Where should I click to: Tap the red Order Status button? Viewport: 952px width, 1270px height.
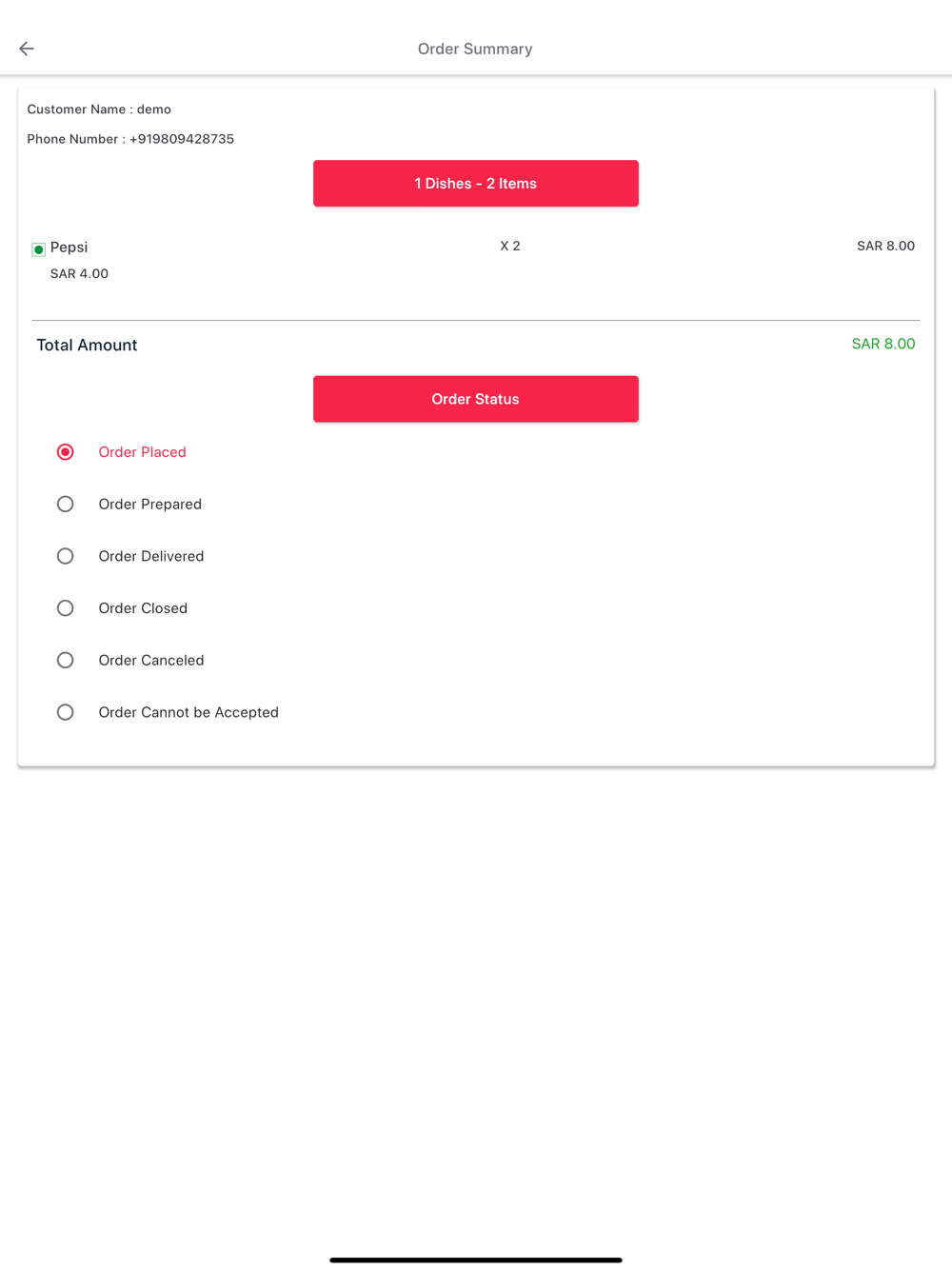[475, 399]
